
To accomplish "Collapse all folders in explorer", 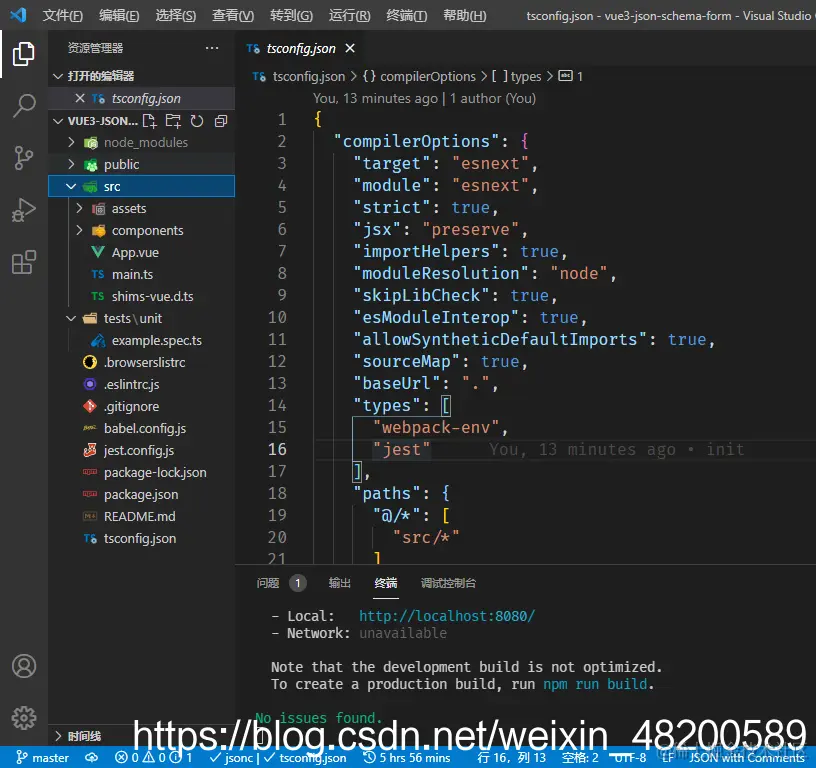I will click(x=221, y=121).
